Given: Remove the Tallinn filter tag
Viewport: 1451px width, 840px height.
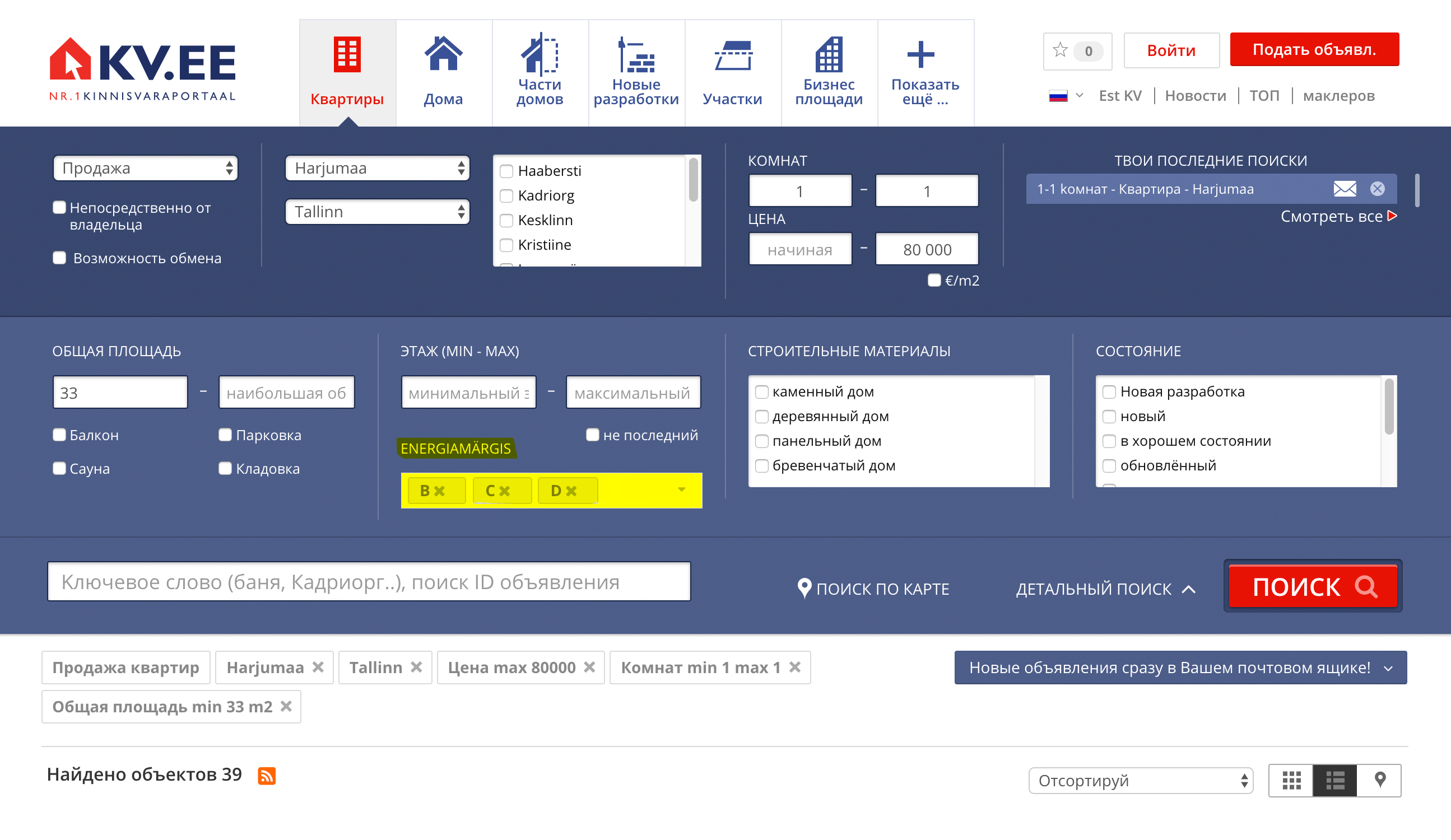Looking at the screenshot, I should coord(416,667).
